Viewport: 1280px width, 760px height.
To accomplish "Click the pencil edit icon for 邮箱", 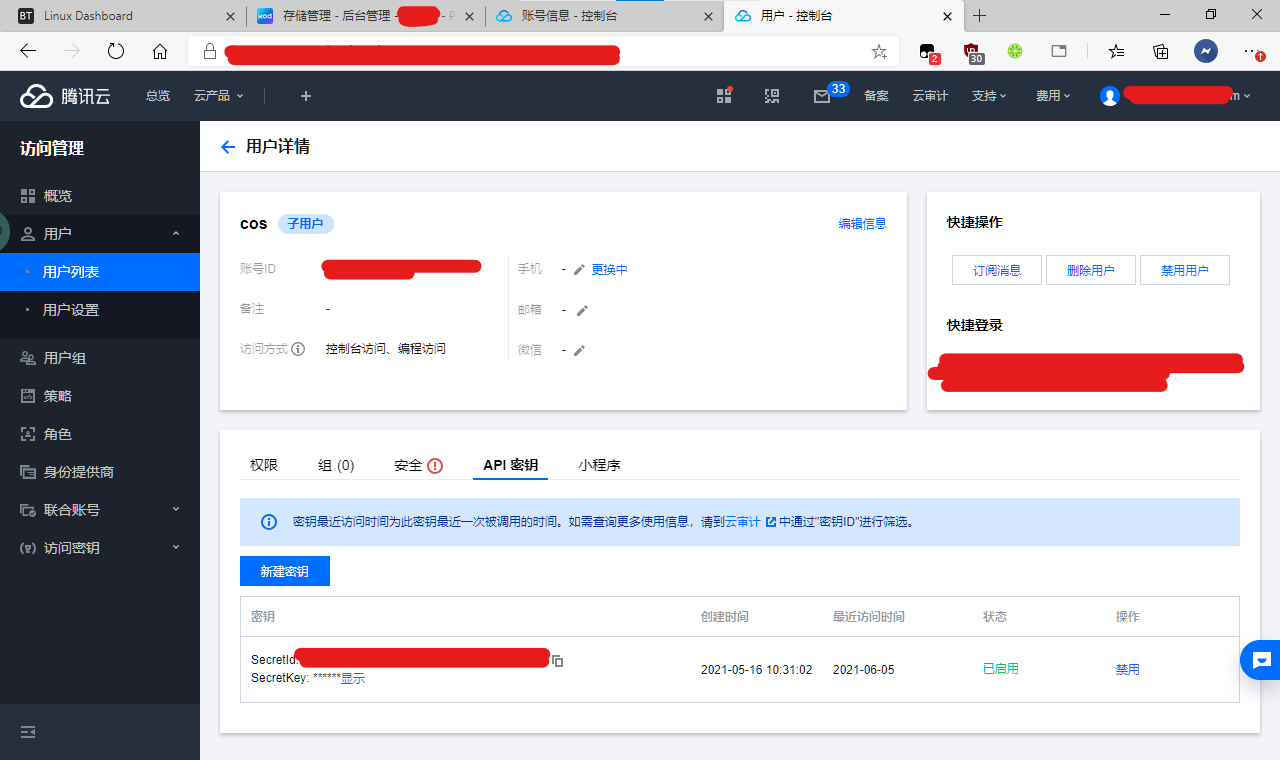I will [x=582, y=310].
